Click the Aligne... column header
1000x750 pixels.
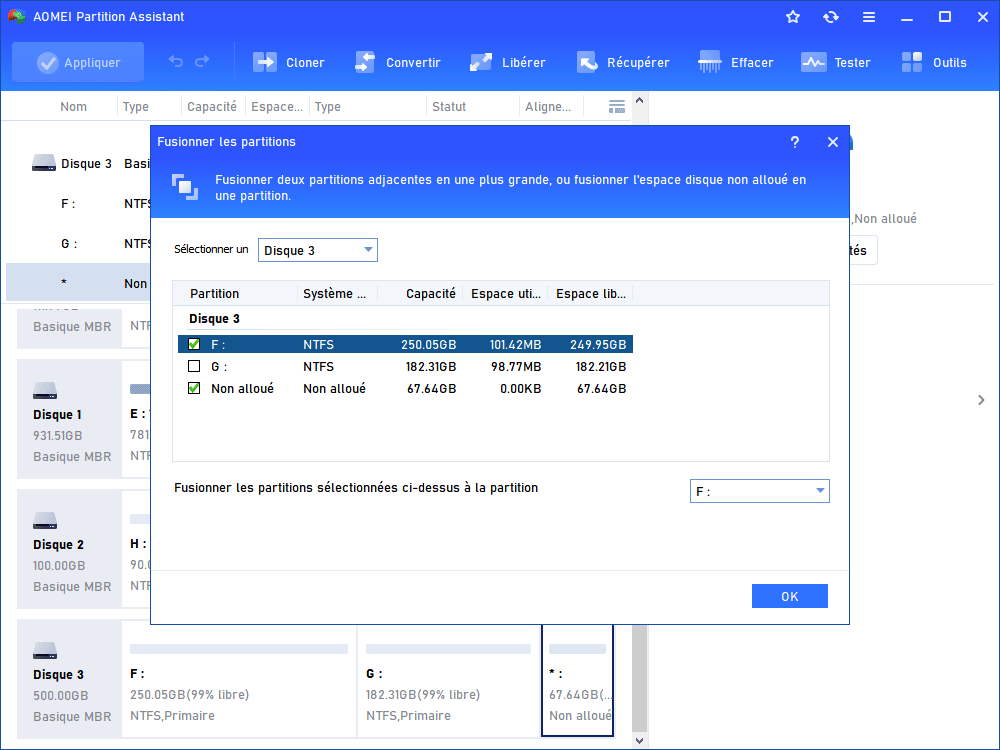(548, 107)
